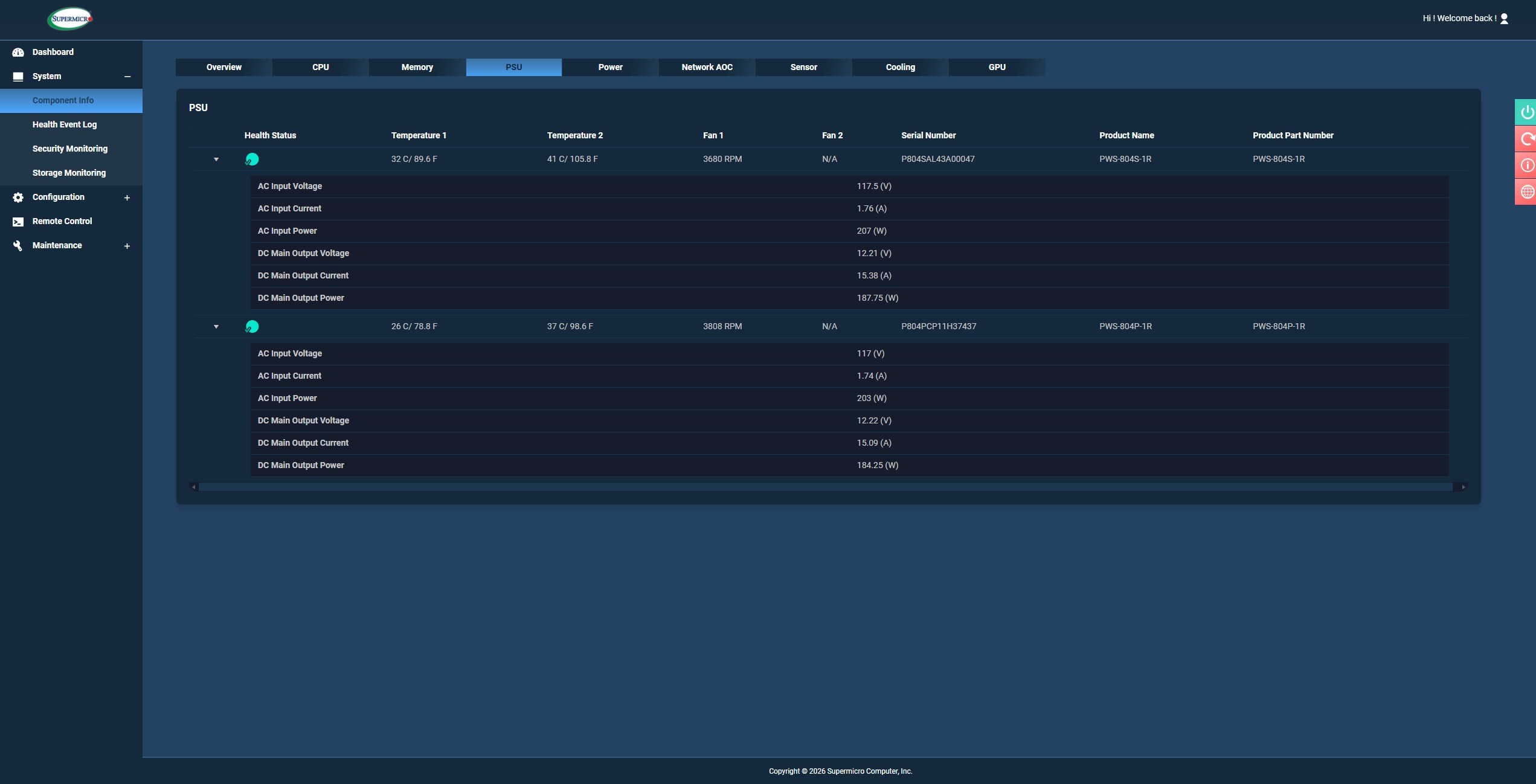The image size is (1536, 784).
Task: Switch to the Cooling tab
Action: [x=900, y=68]
